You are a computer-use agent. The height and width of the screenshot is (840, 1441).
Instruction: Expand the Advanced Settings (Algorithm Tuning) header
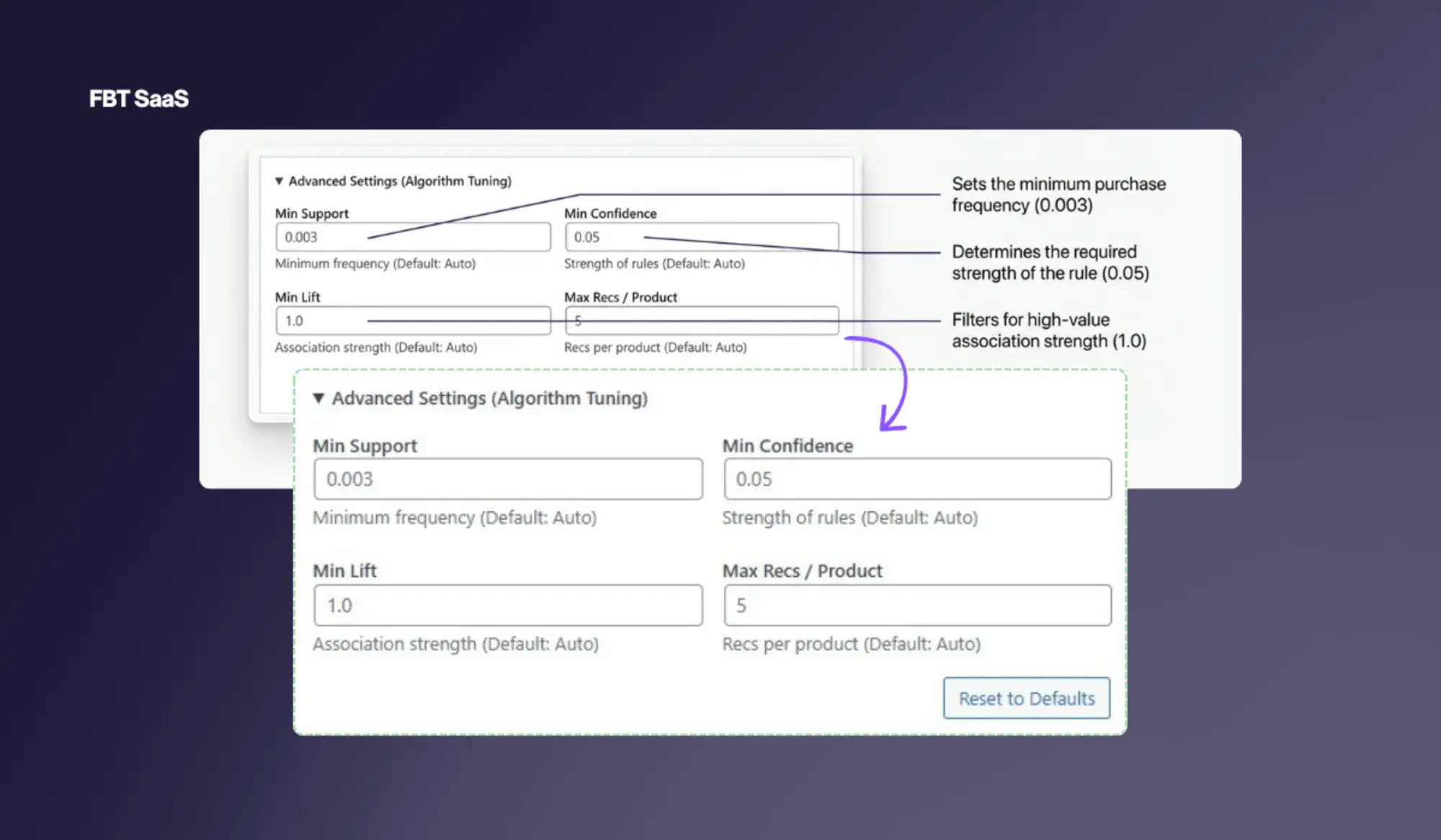click(488, 398)
